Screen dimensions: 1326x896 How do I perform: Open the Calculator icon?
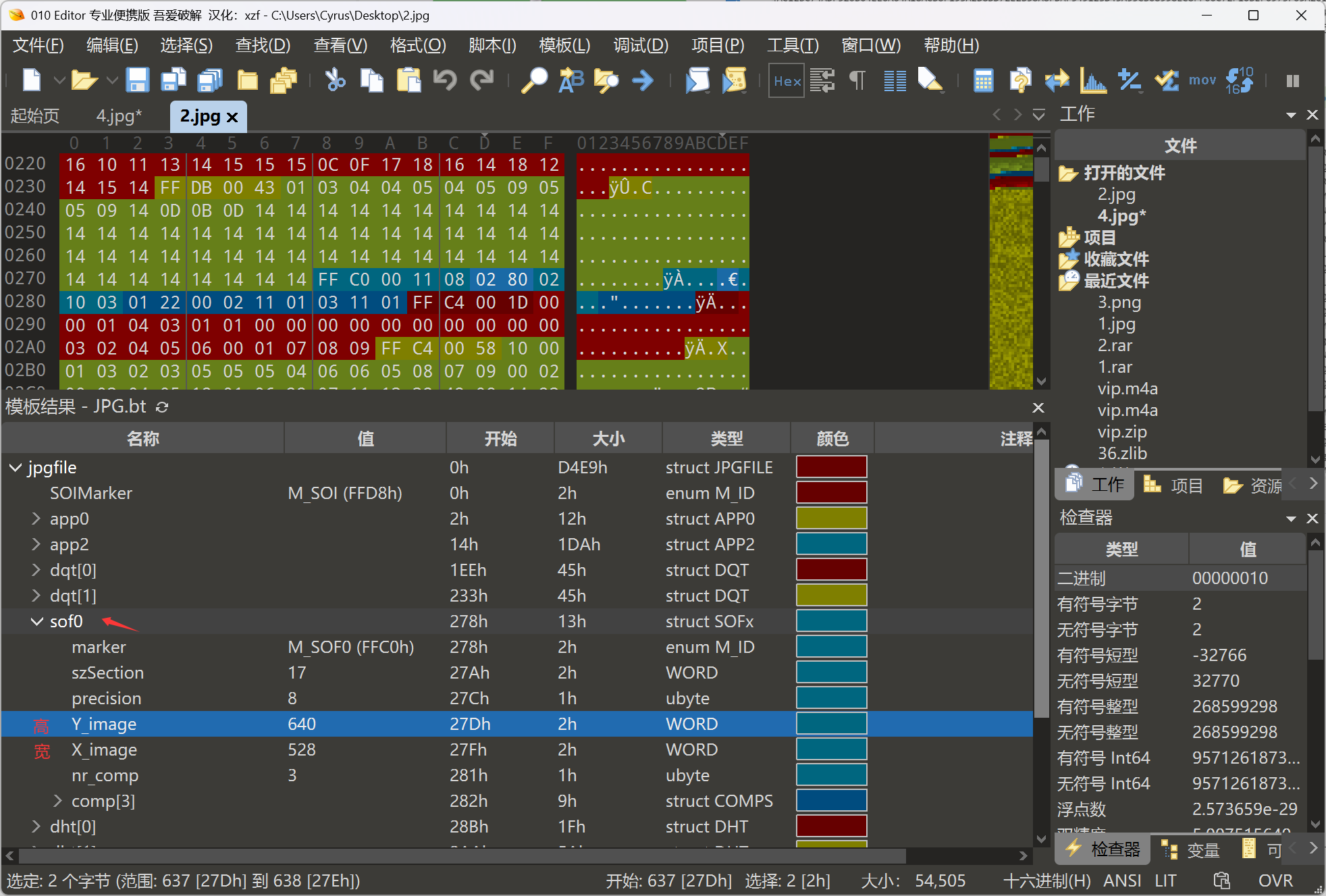click(x=984, y=80)
